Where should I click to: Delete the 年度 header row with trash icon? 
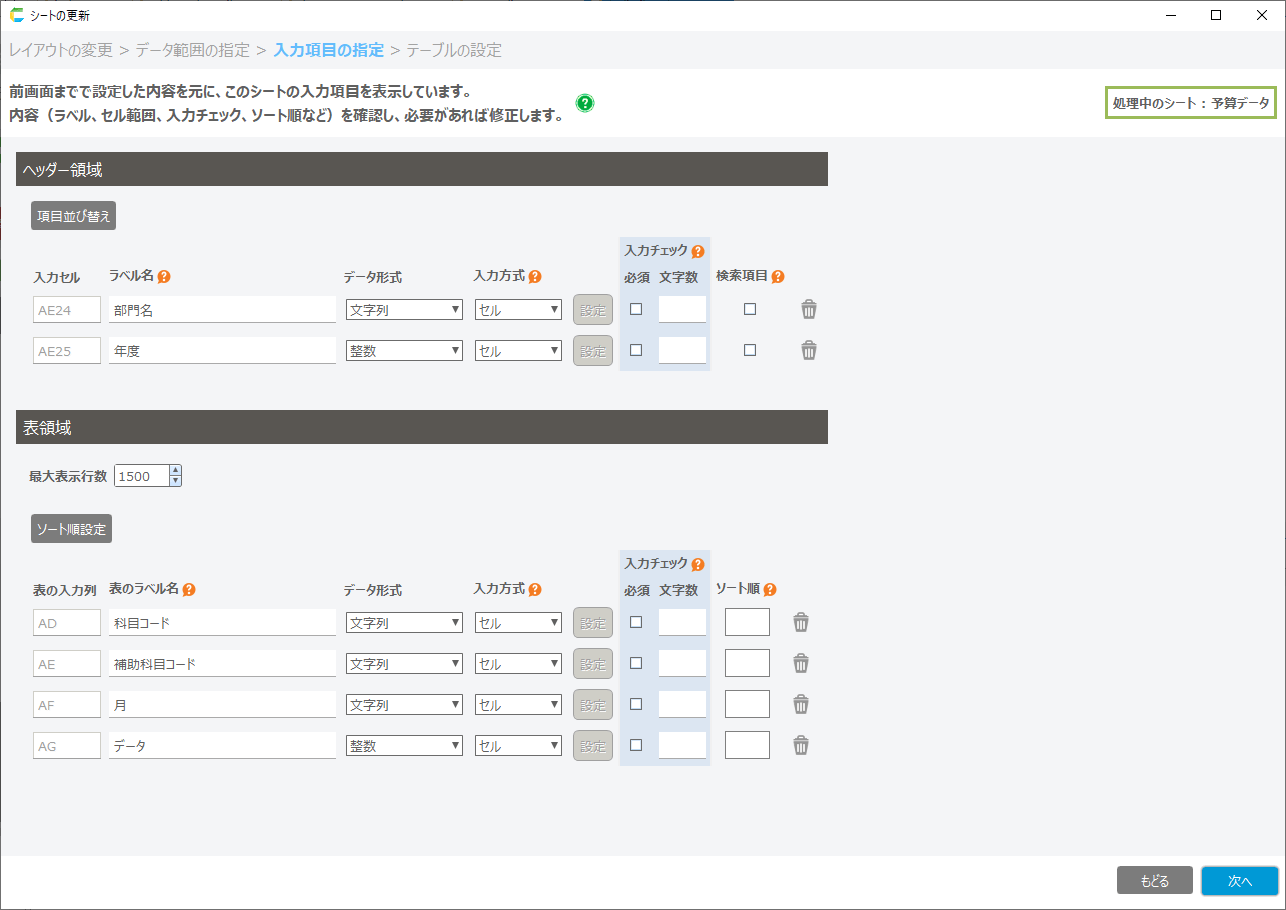pyautogui.click(x=809, y=351)
